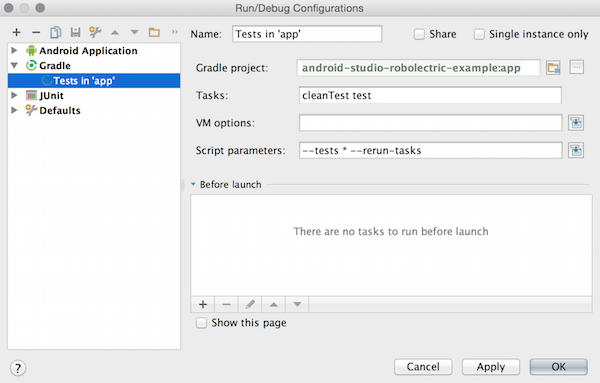This screenshot has height=383, width=600.
Task: Save configuration with floppy disk icon
Action: click(75, 33)
